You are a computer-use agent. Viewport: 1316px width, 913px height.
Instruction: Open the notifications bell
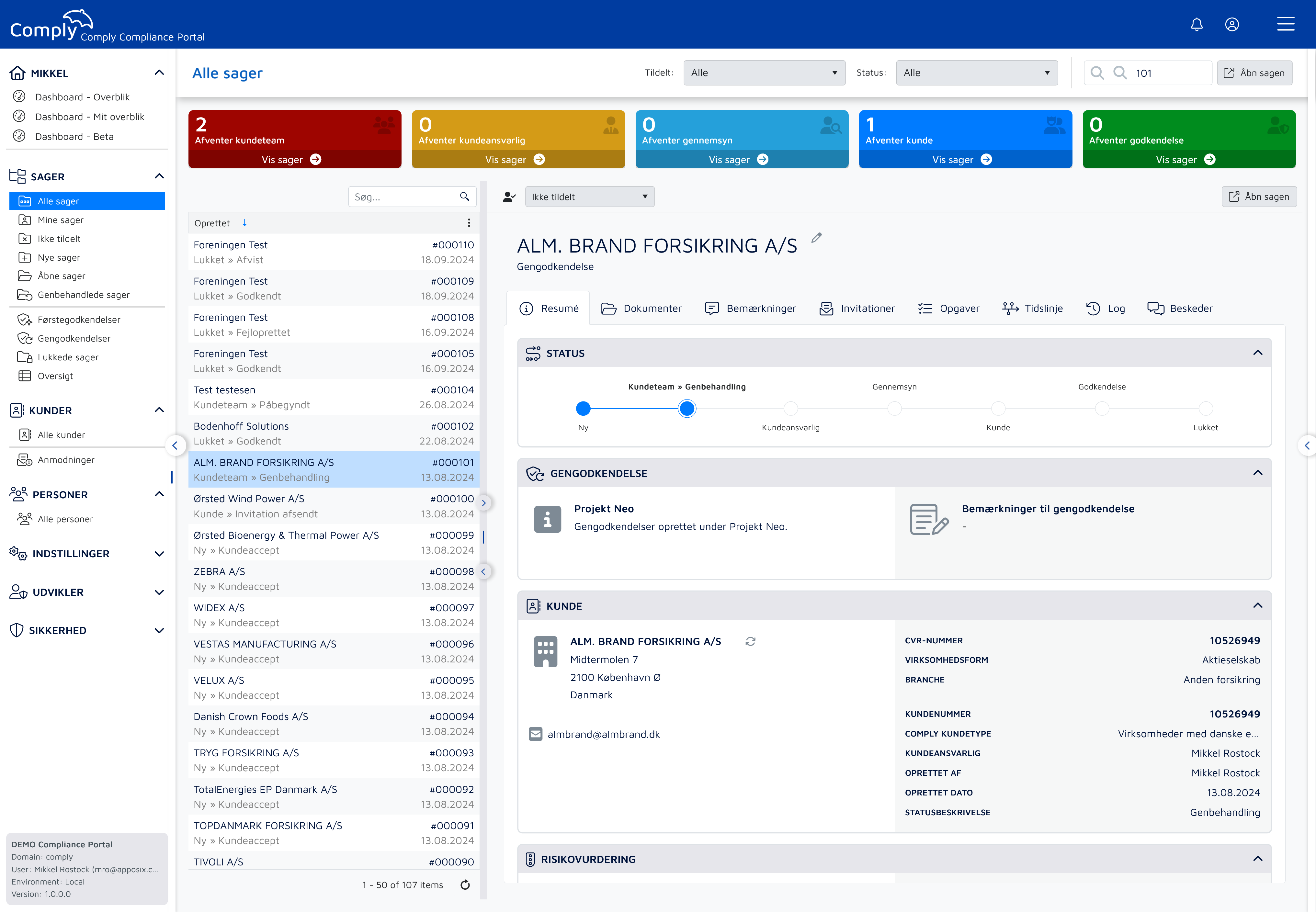point(1197,25)
